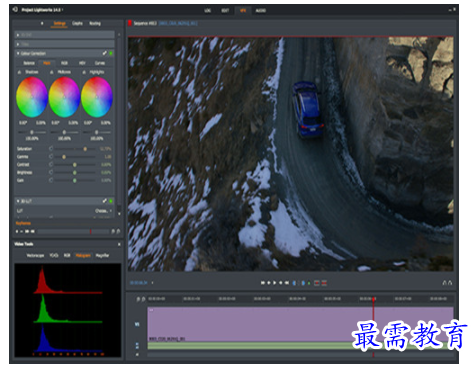Toggle Gain keyframe icon
This screenshot has height=367, width=476.
tap(51, 180)
